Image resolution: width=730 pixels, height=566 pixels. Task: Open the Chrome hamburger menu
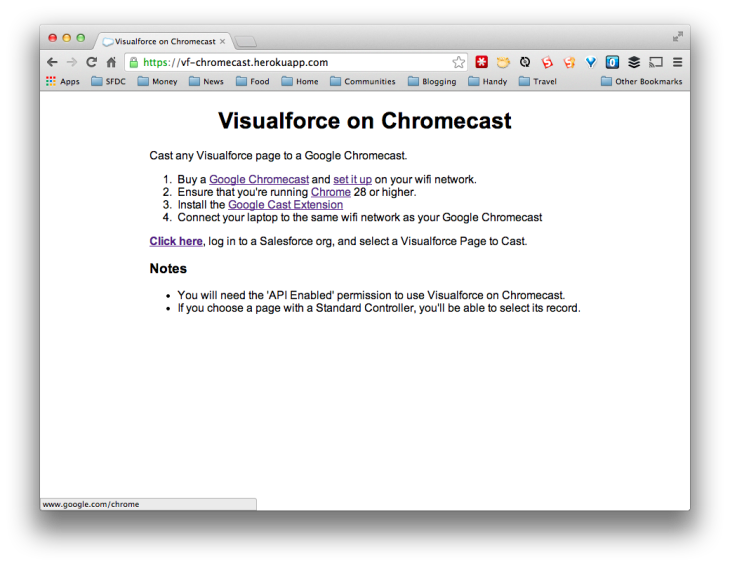[677, 62]
